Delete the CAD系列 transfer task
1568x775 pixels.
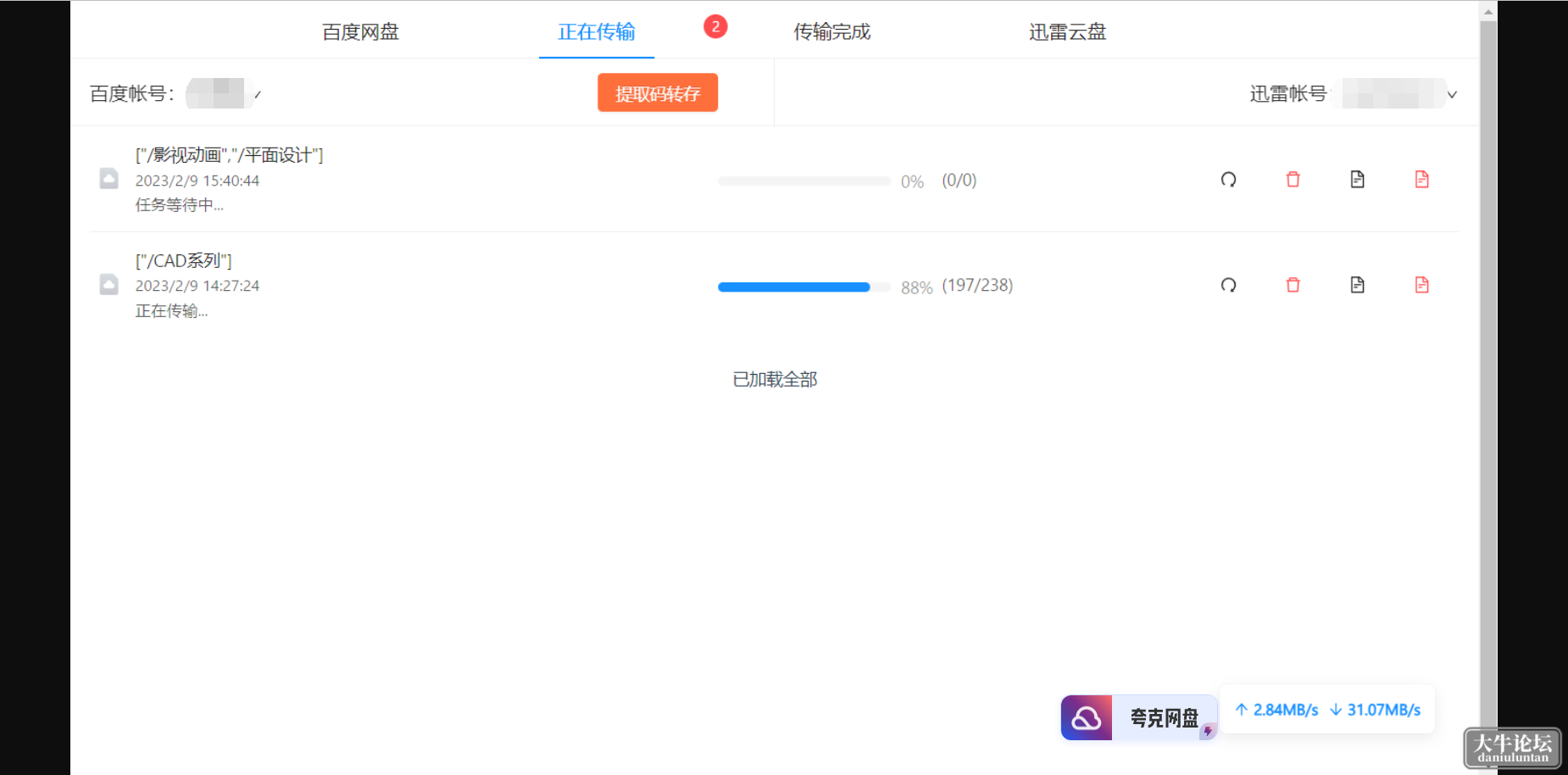tap(1293, 285)
